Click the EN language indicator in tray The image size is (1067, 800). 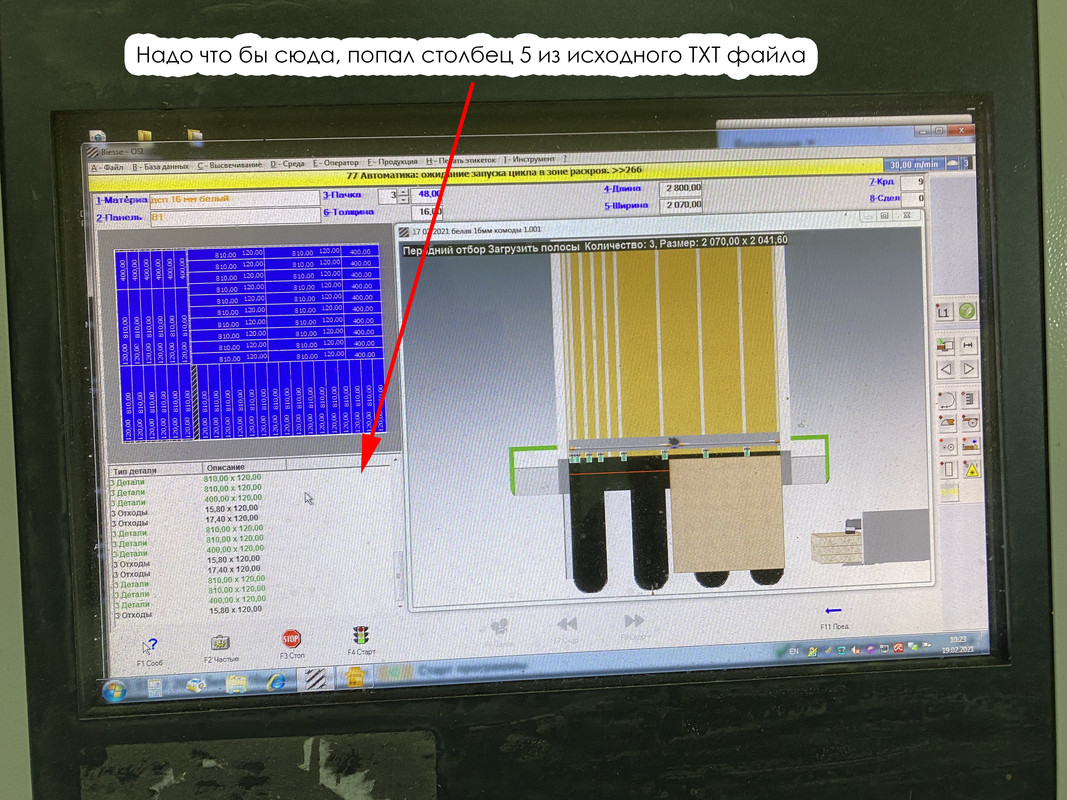pos(793,651)
